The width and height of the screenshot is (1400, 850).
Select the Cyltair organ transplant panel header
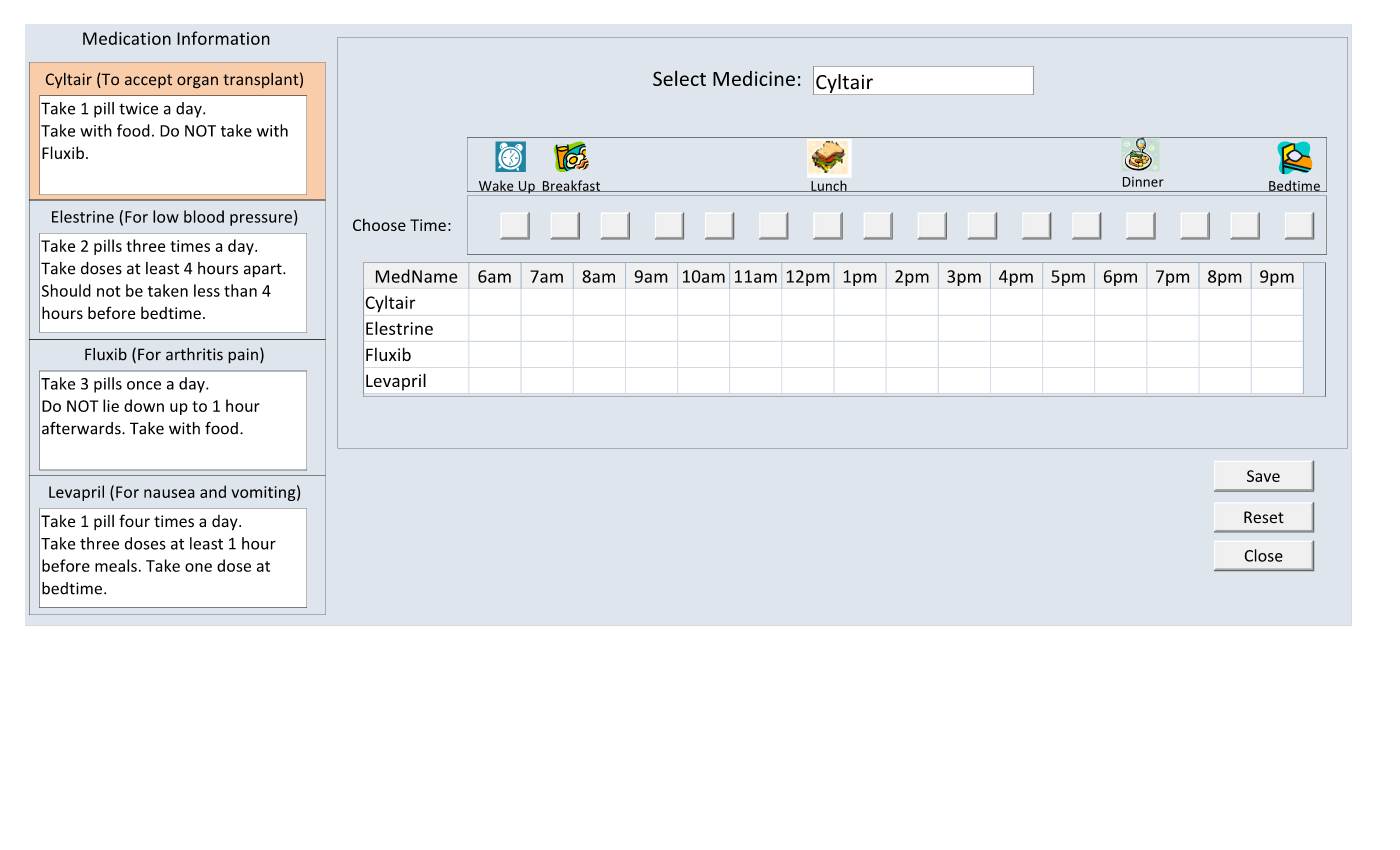(175, 79)
